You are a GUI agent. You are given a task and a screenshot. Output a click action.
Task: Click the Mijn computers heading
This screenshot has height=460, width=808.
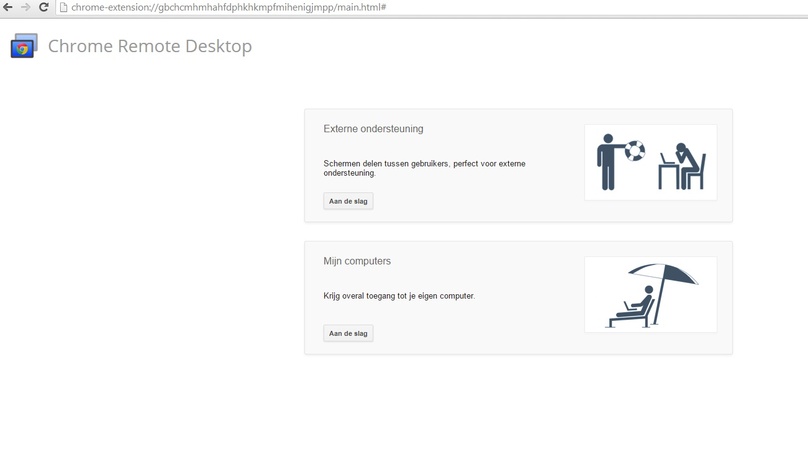pos(357,261)
